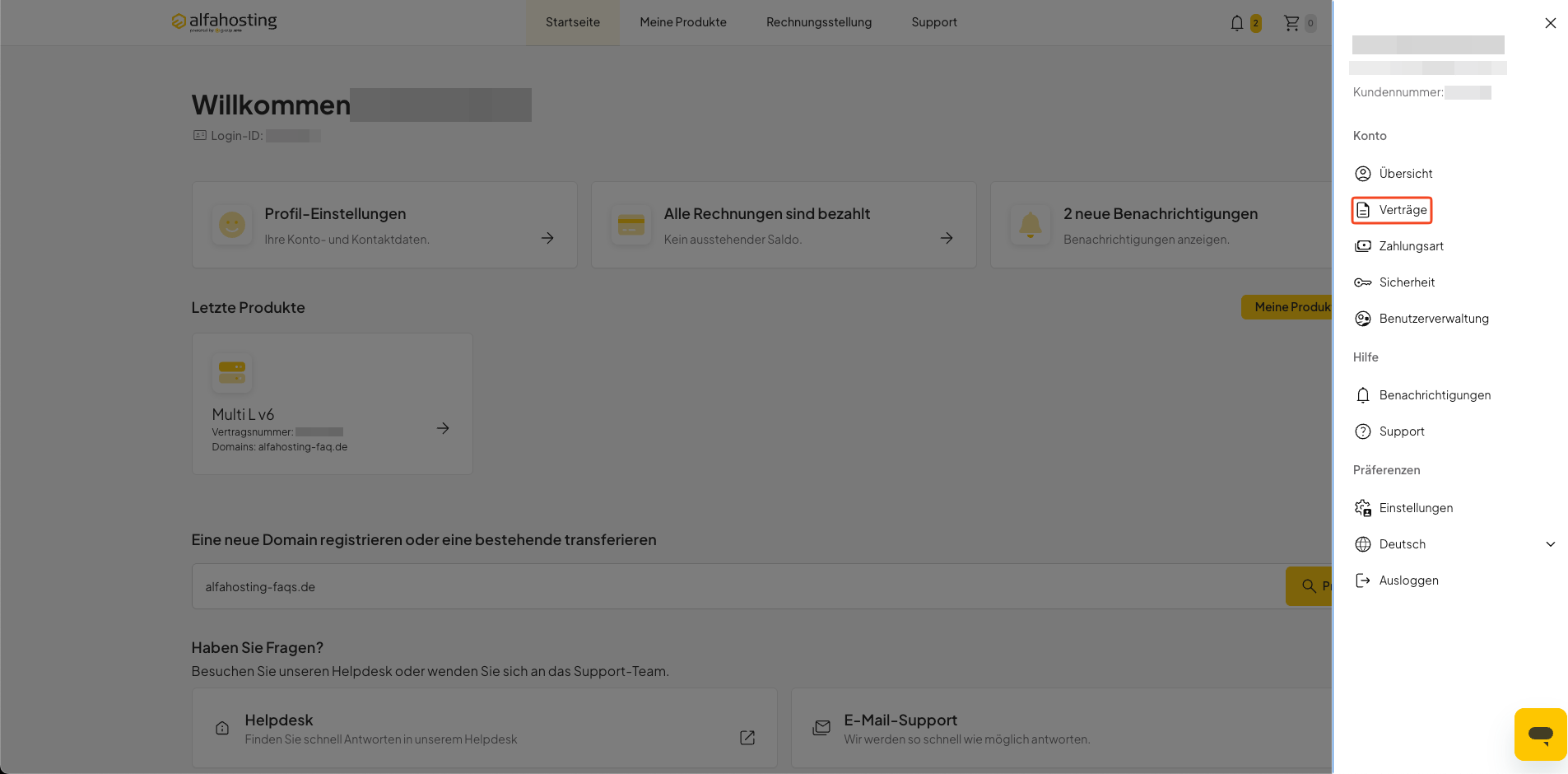The height and width of the screenshot is (774, 1568).
Task: Click the yellow domain search button
Action: pos(1309,586)
